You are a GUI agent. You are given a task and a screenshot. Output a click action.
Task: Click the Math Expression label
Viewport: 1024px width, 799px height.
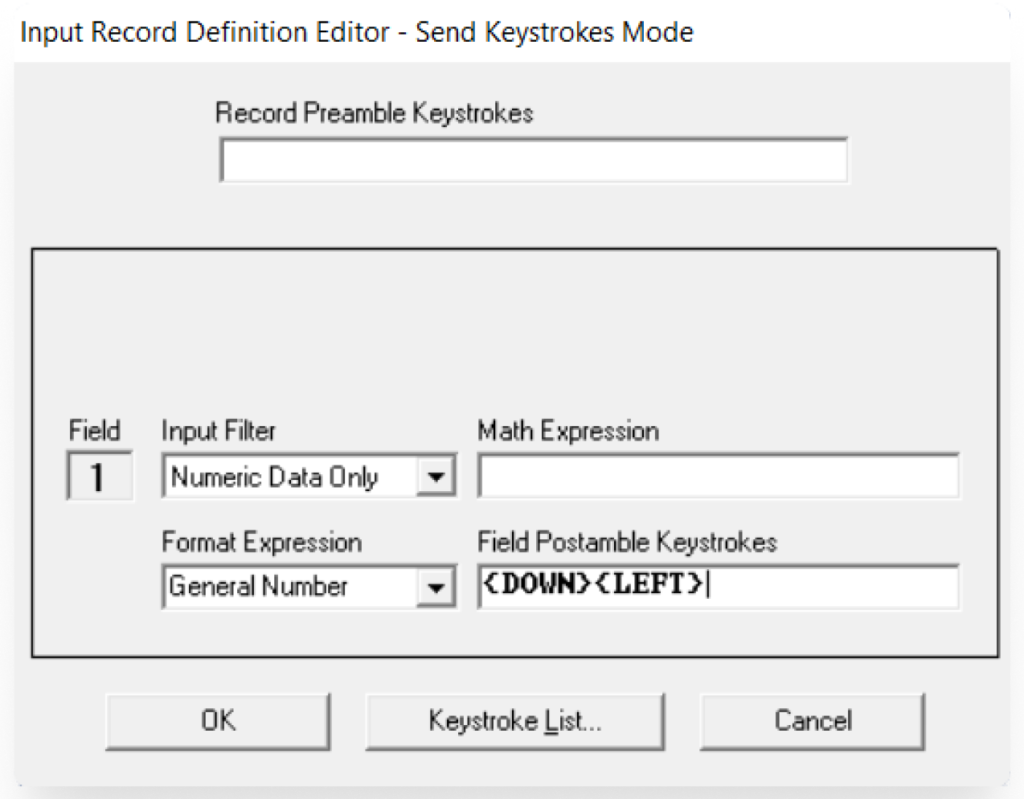click(x=569, y=431)
